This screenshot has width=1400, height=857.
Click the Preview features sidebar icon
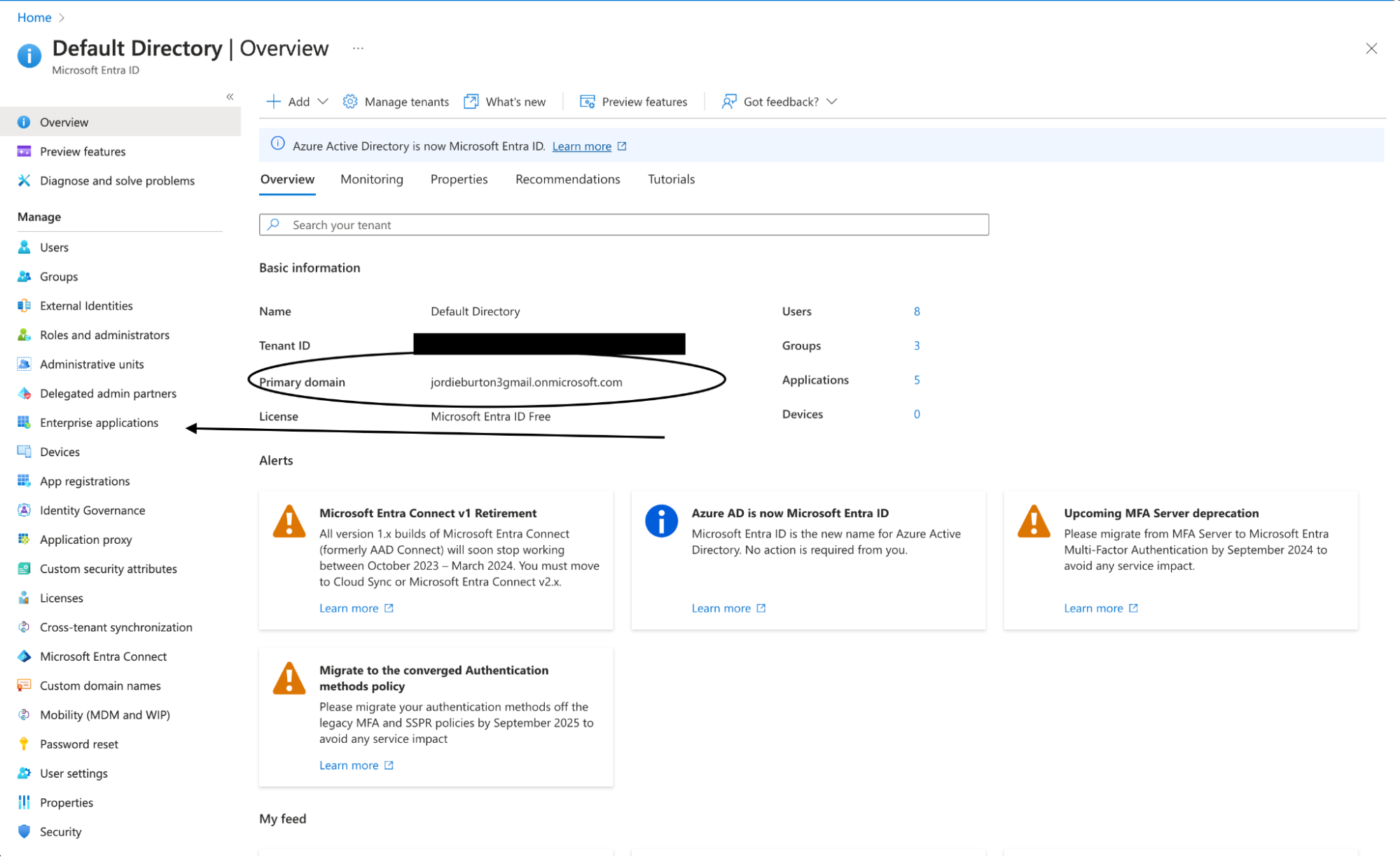24,151
